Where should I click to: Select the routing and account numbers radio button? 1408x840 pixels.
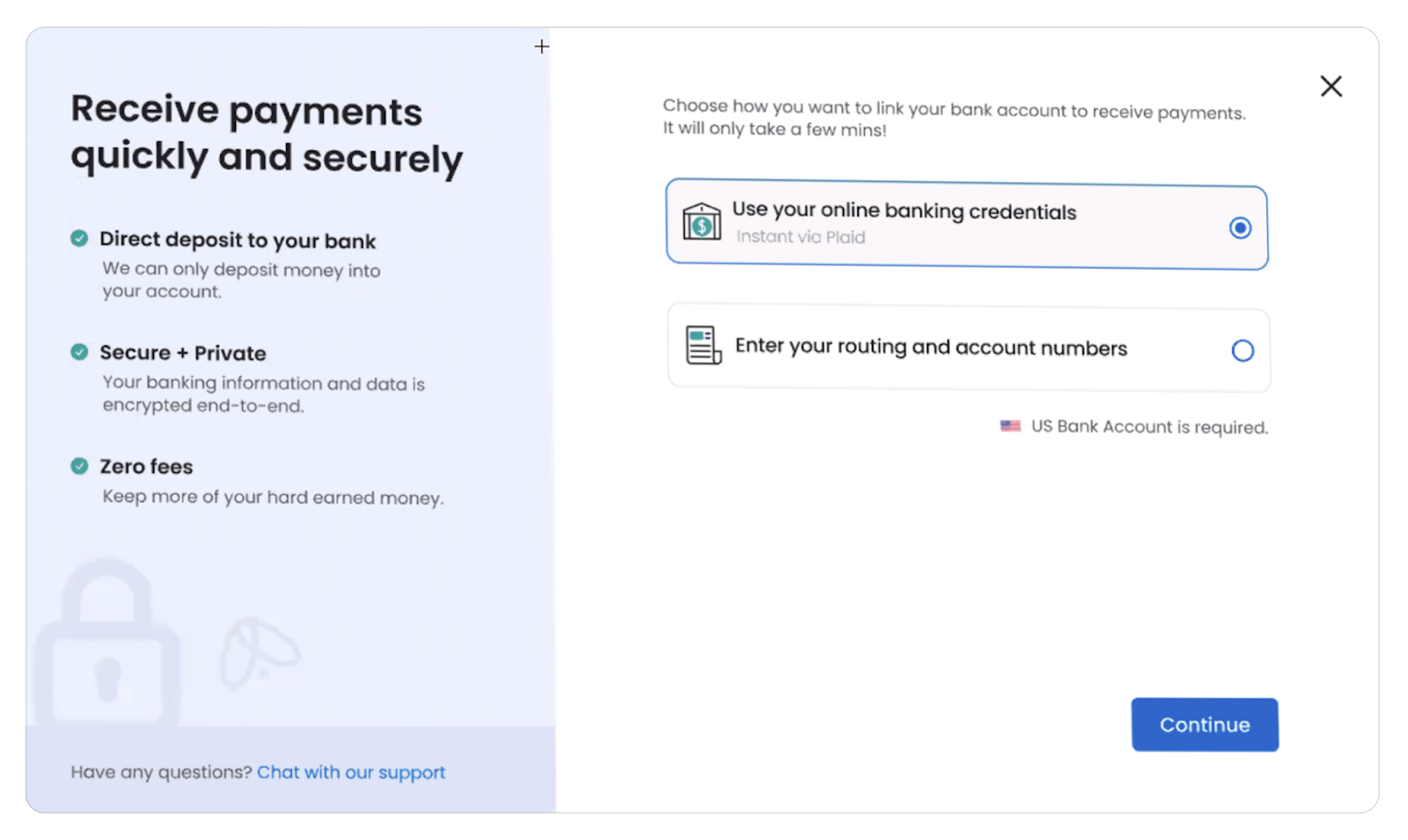pyautogui.click(x=1242, y=351)
